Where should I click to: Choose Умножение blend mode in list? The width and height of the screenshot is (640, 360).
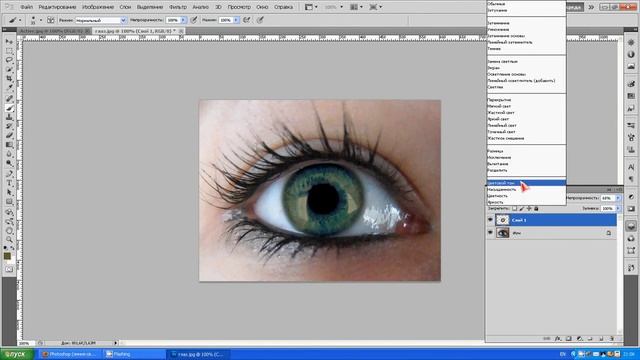(x=526, y=29)
